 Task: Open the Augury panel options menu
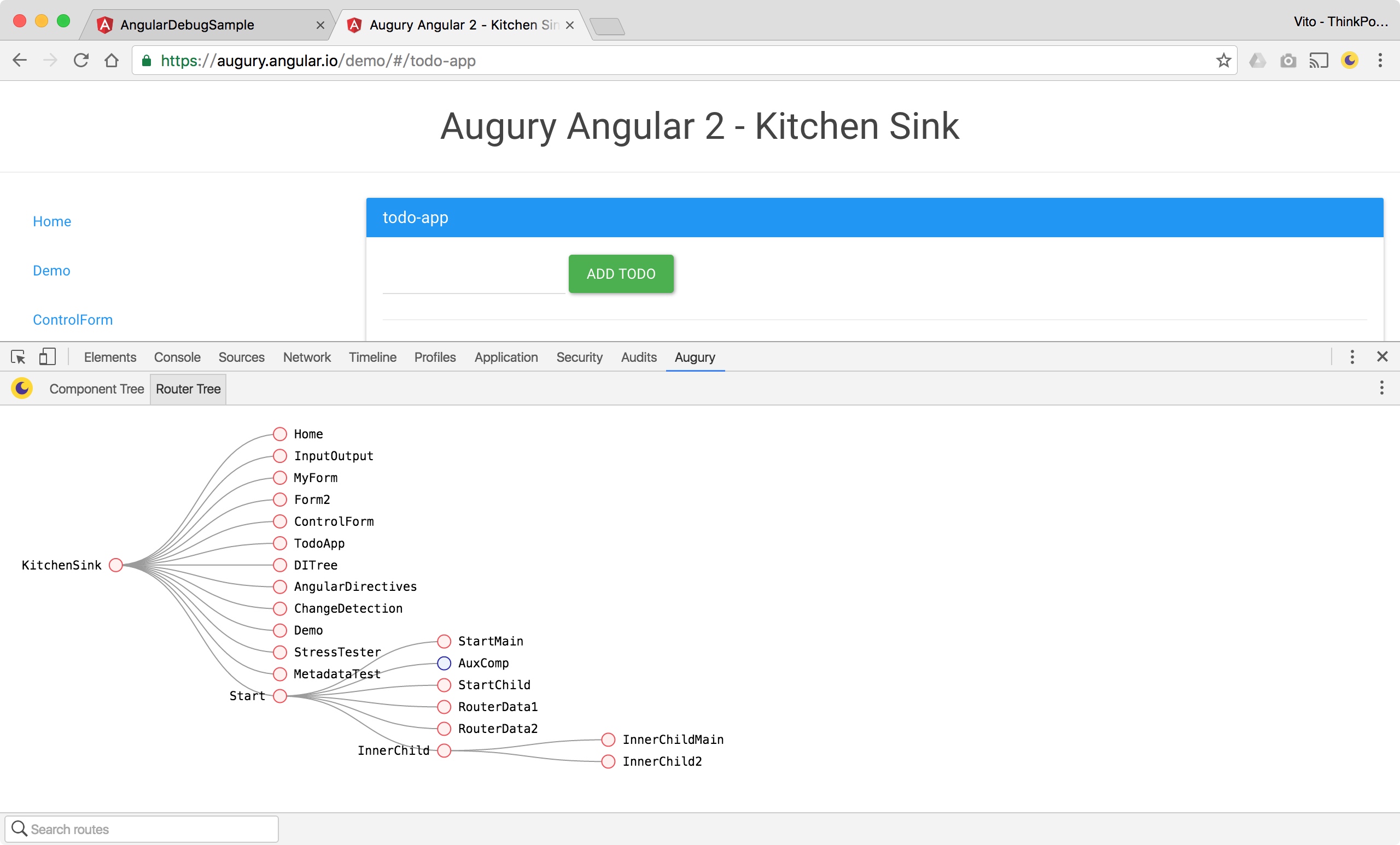[1382, 388]
